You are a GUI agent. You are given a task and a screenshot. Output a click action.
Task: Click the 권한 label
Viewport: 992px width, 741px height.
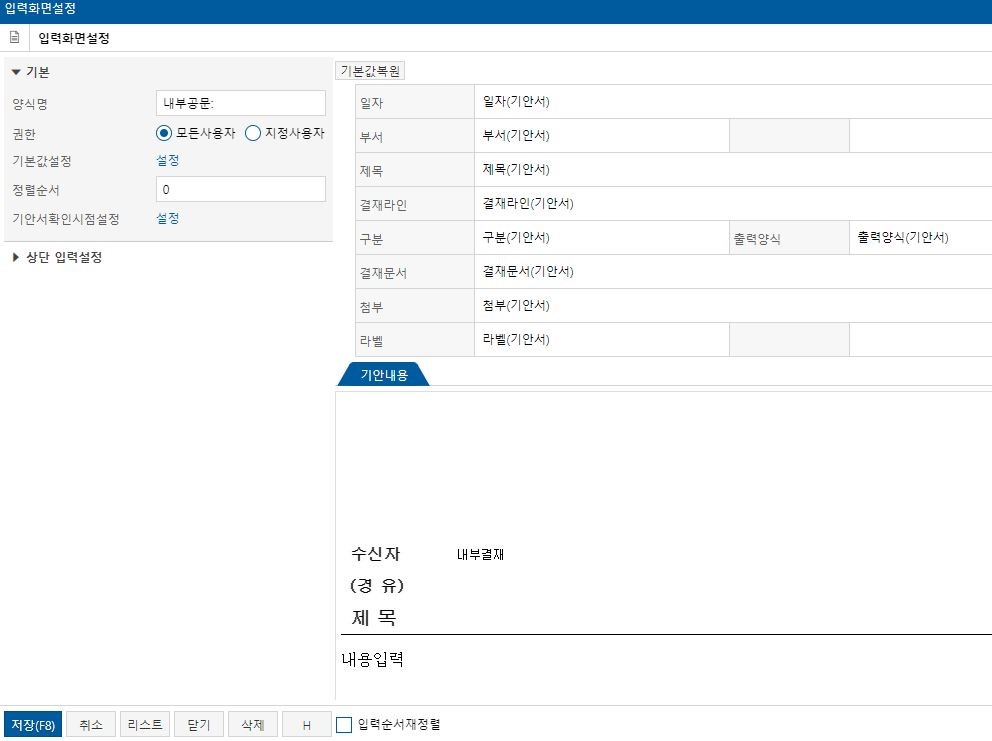(x=24, y=134)
